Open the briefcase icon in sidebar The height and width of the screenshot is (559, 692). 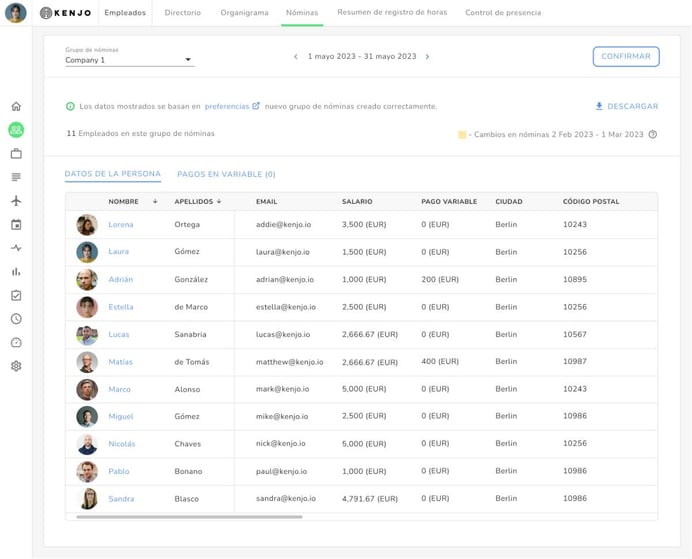tap(16, 154)
